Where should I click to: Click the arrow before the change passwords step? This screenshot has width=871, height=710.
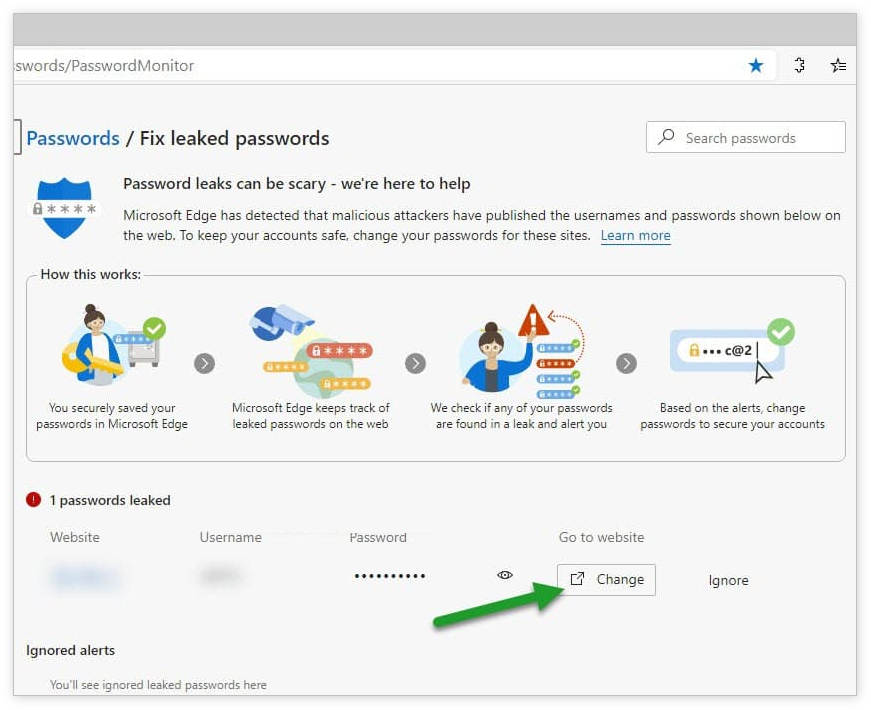coord(627,363)
